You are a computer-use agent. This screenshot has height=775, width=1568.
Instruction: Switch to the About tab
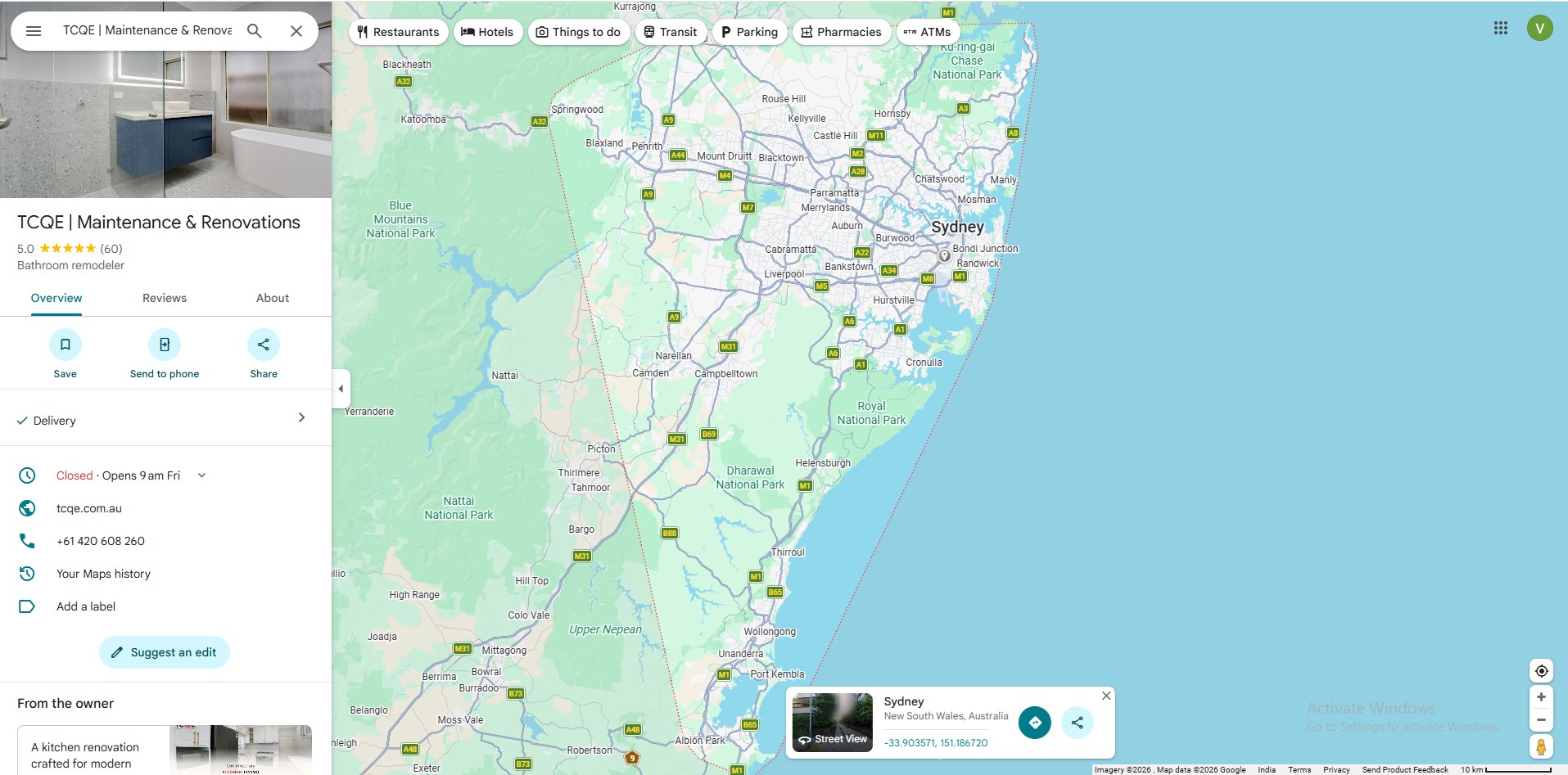tap(273, 298)
